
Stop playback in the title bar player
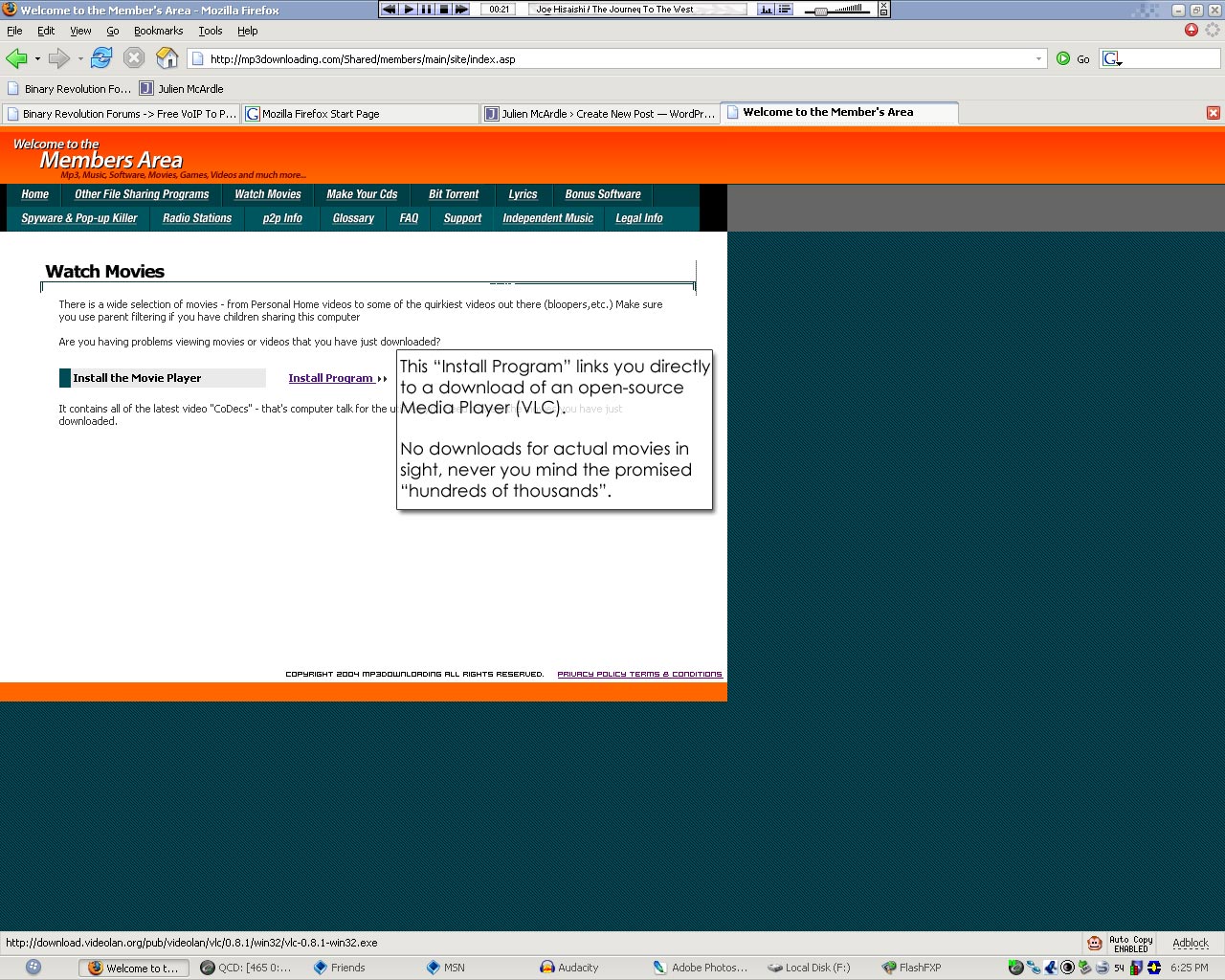(443, 10)
